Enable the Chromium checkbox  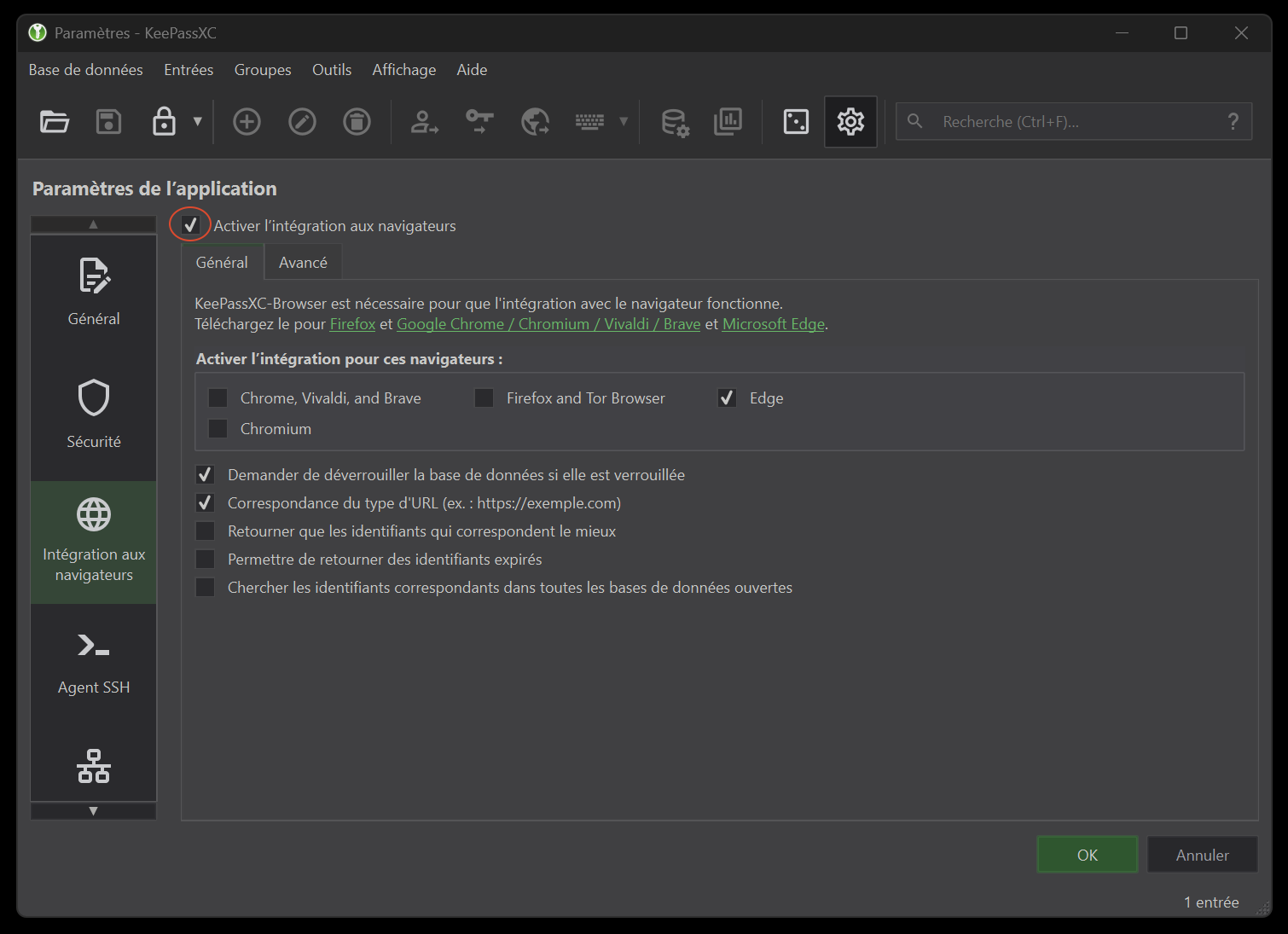[218, 429]
